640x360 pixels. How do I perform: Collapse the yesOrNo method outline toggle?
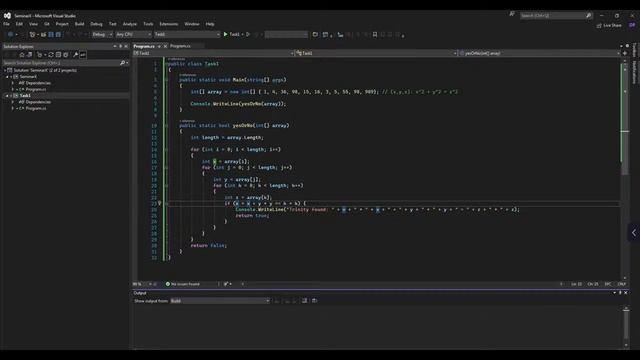coord(166,125)
